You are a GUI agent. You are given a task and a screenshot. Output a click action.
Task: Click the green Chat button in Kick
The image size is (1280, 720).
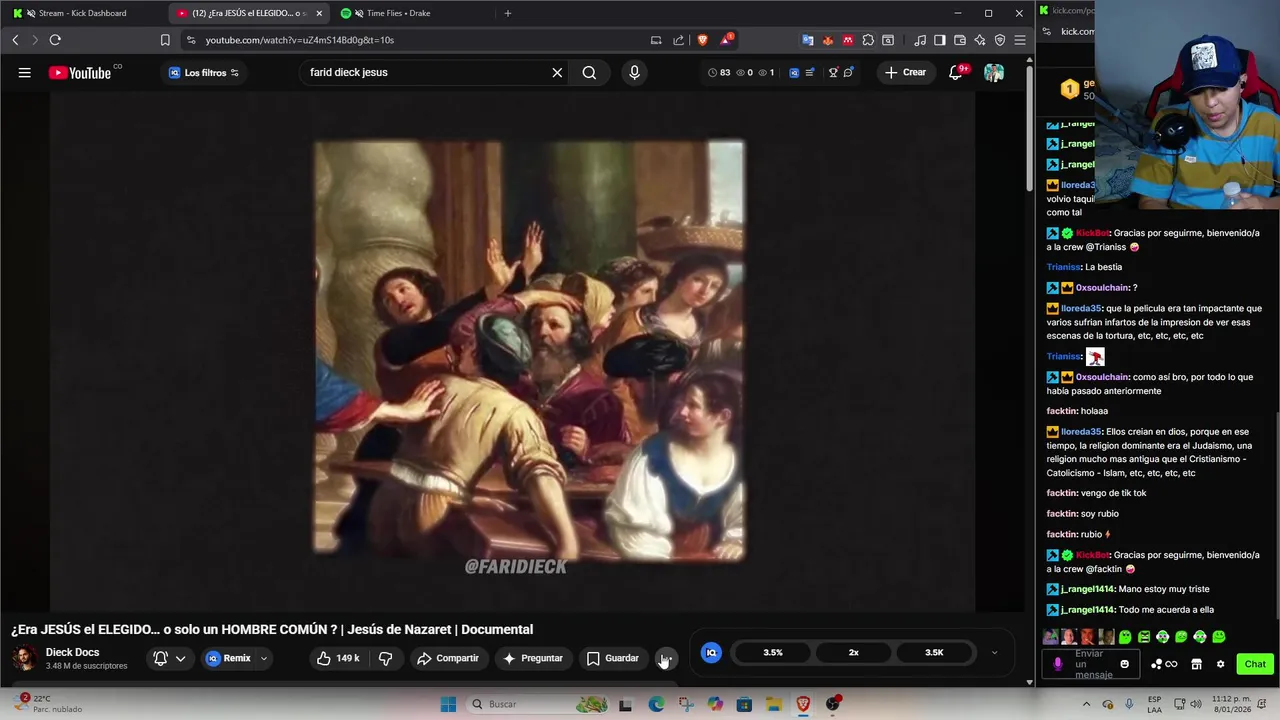pyautogui.click(x=1254, y=664)
